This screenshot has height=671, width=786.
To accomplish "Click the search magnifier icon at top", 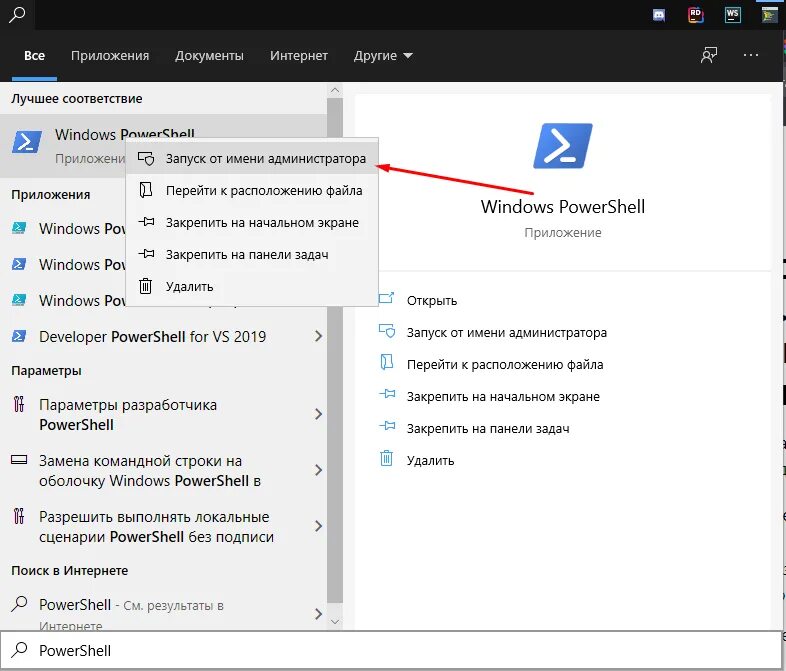I will (18, 14).
